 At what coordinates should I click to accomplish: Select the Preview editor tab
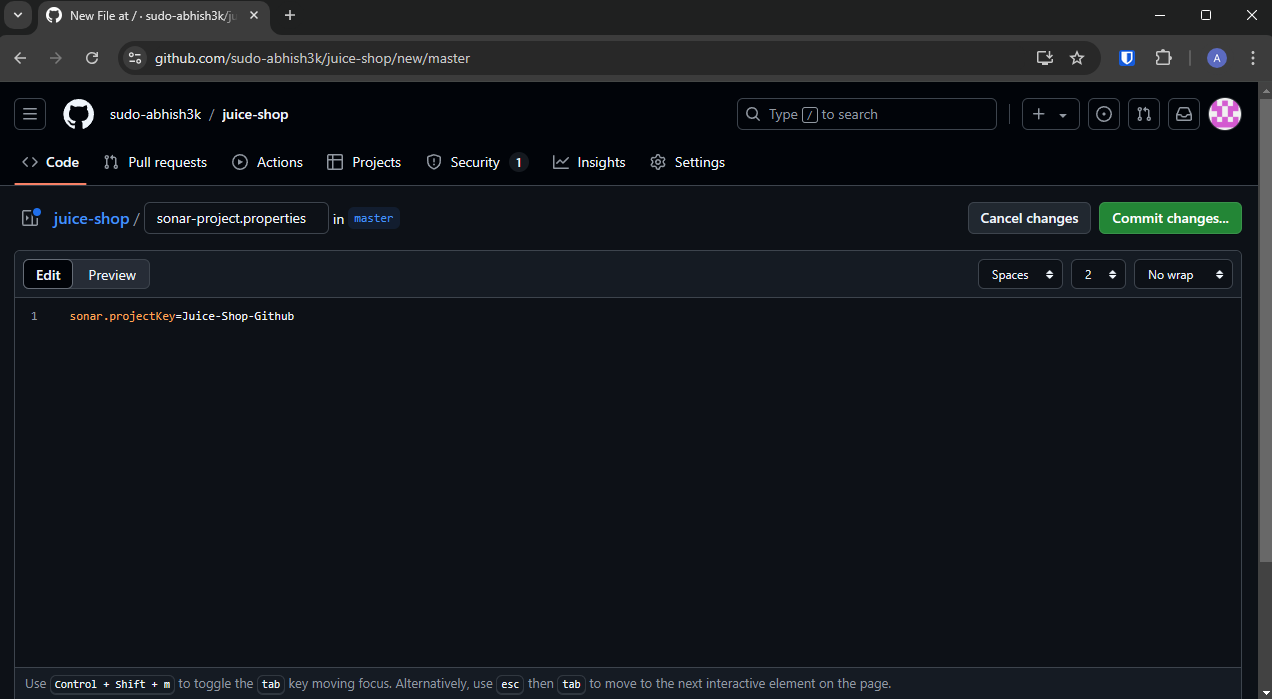112,275
